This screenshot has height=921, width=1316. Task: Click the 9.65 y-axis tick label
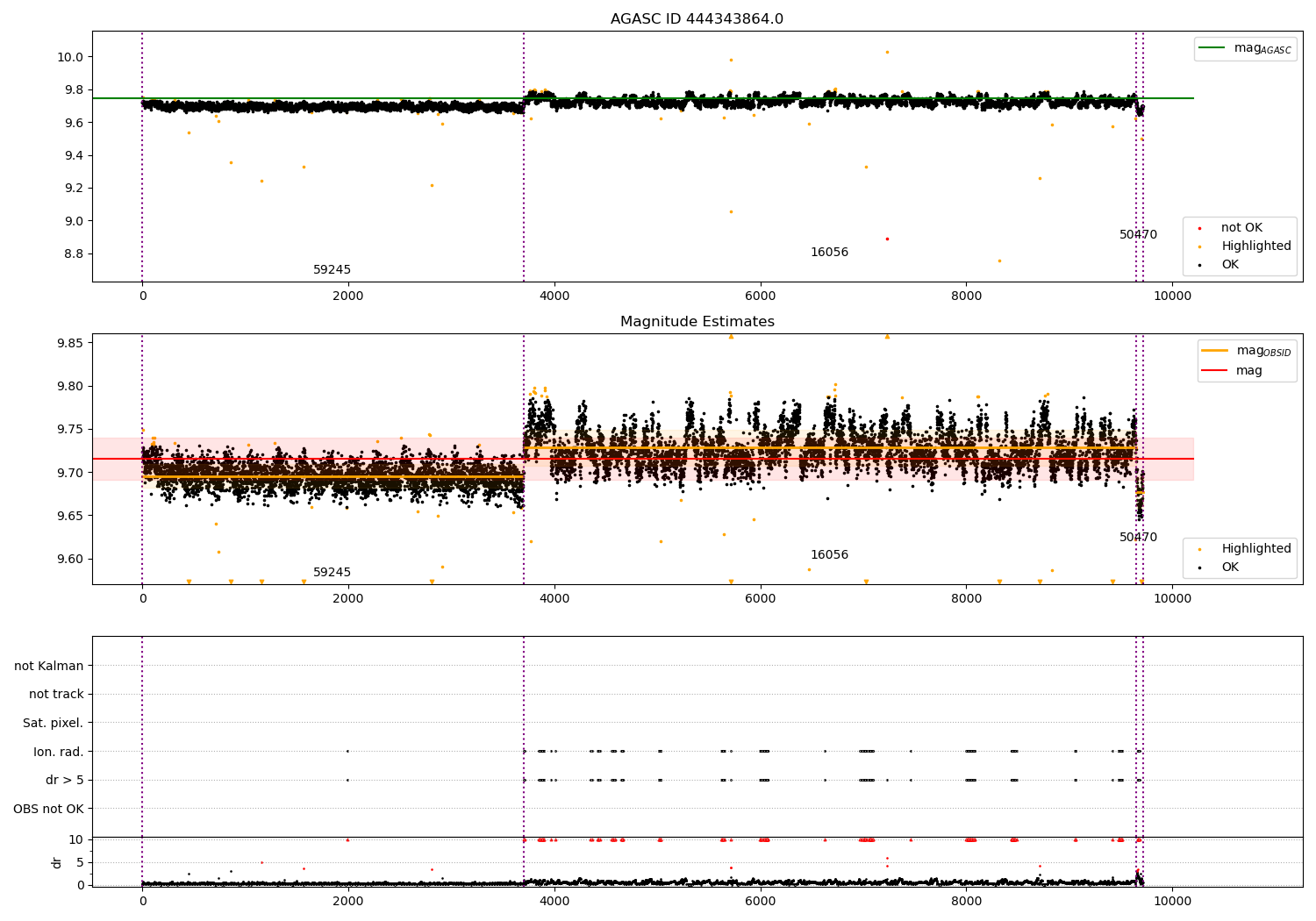[x=70, y=516]
